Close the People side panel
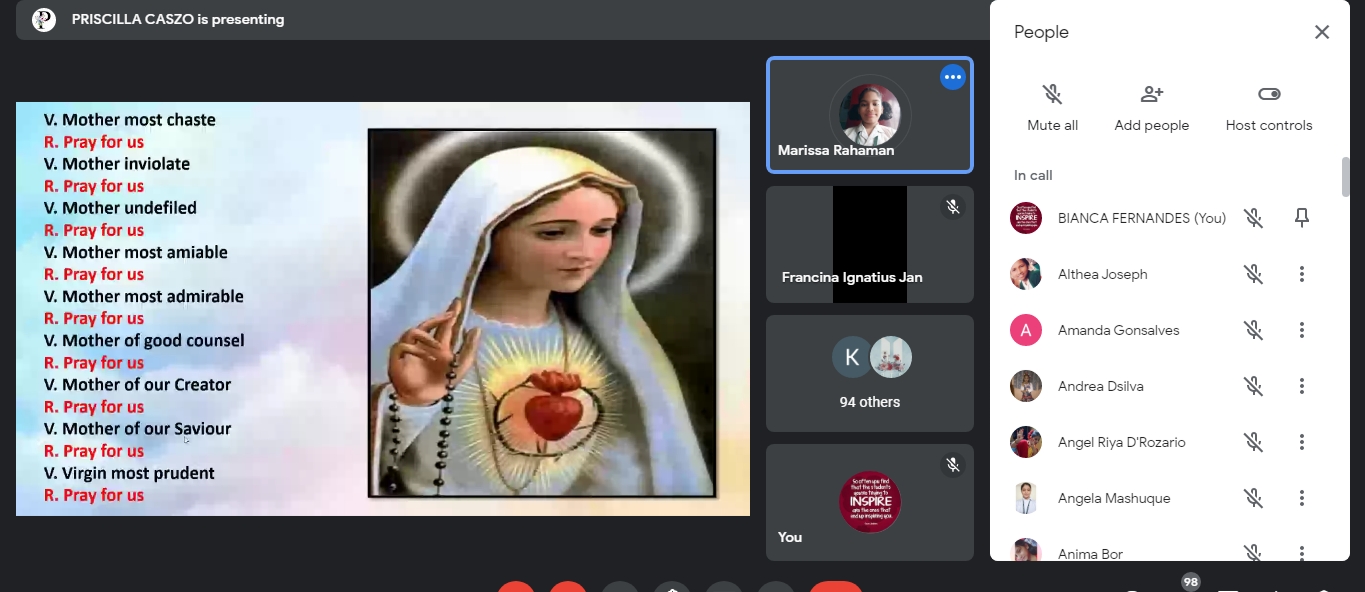Viewport: 1365px width, 592px height. [x=1322, y=32]
